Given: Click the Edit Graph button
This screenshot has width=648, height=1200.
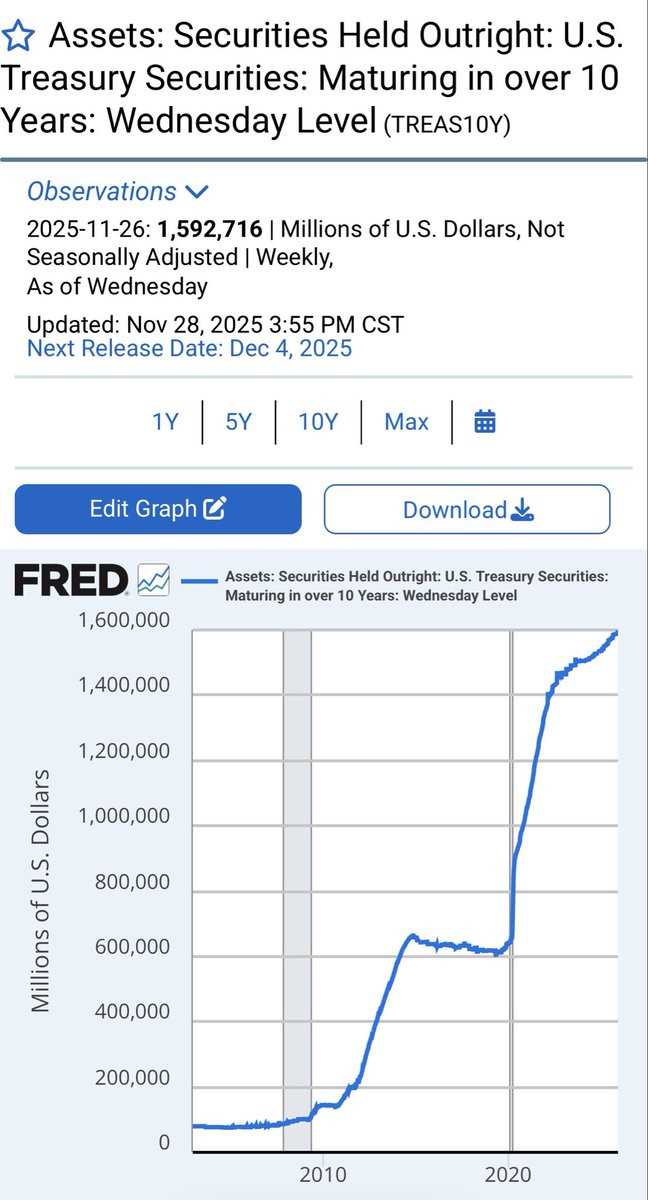Looking at the screenshot, I should click(158, 509).
